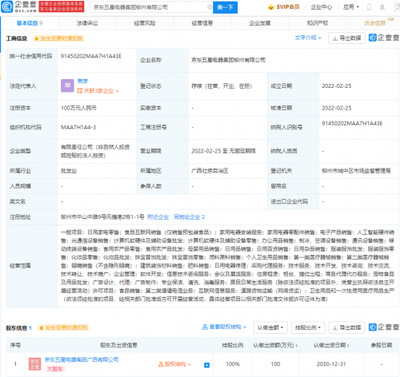Click the 企查查 logo at top left
The height and width of the screenshot is (377, 400).
[x=19, y=7]
